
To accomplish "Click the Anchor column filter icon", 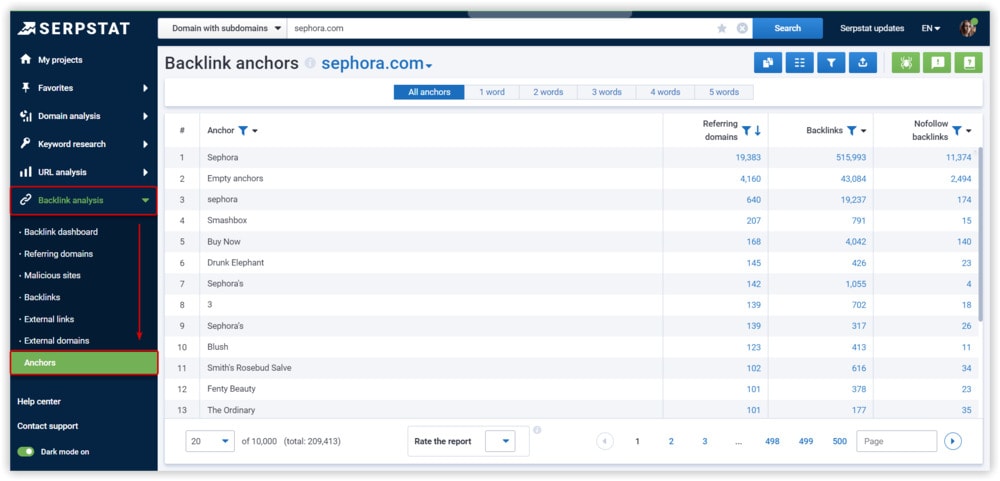I will pyautogui.click(x=242, y=130).
